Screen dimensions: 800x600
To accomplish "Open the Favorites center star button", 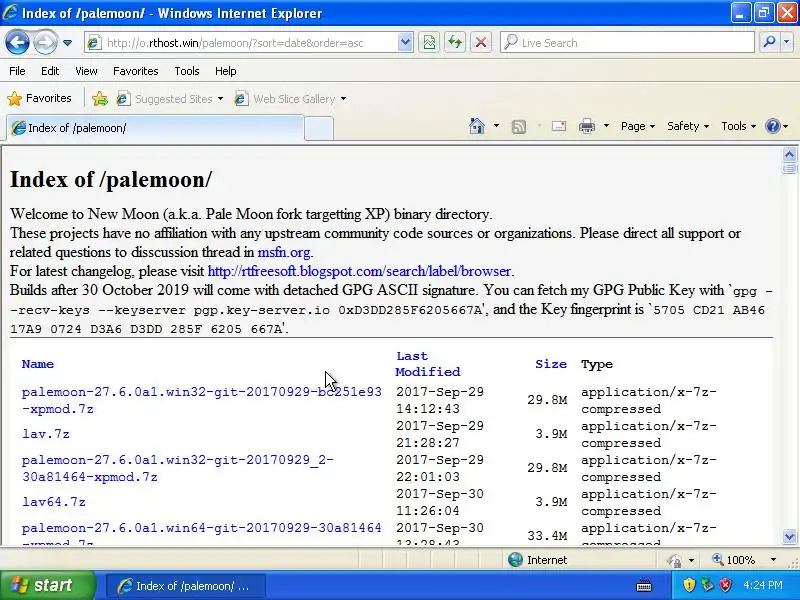I will 40,98.
